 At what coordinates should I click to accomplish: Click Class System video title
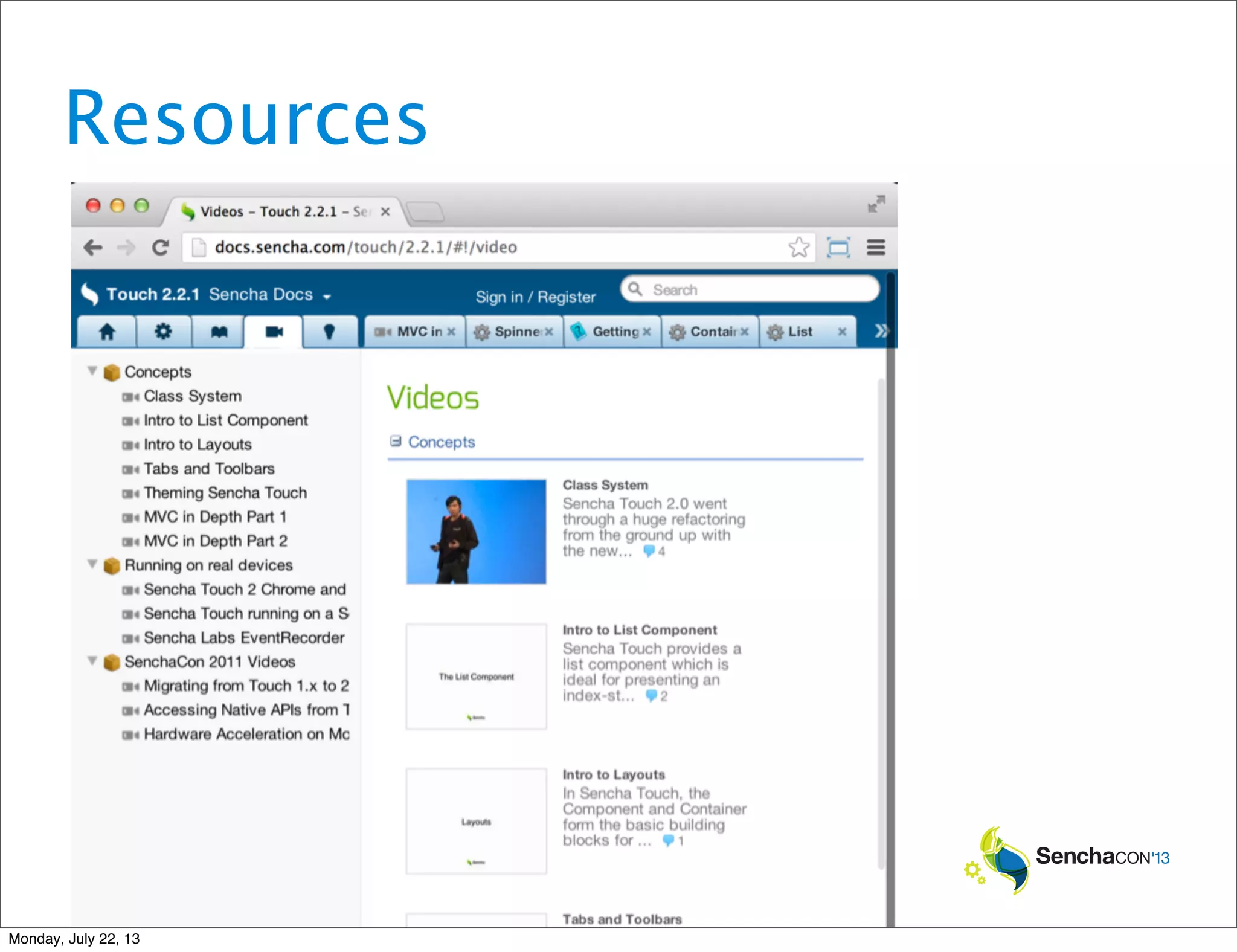point(605,485)
